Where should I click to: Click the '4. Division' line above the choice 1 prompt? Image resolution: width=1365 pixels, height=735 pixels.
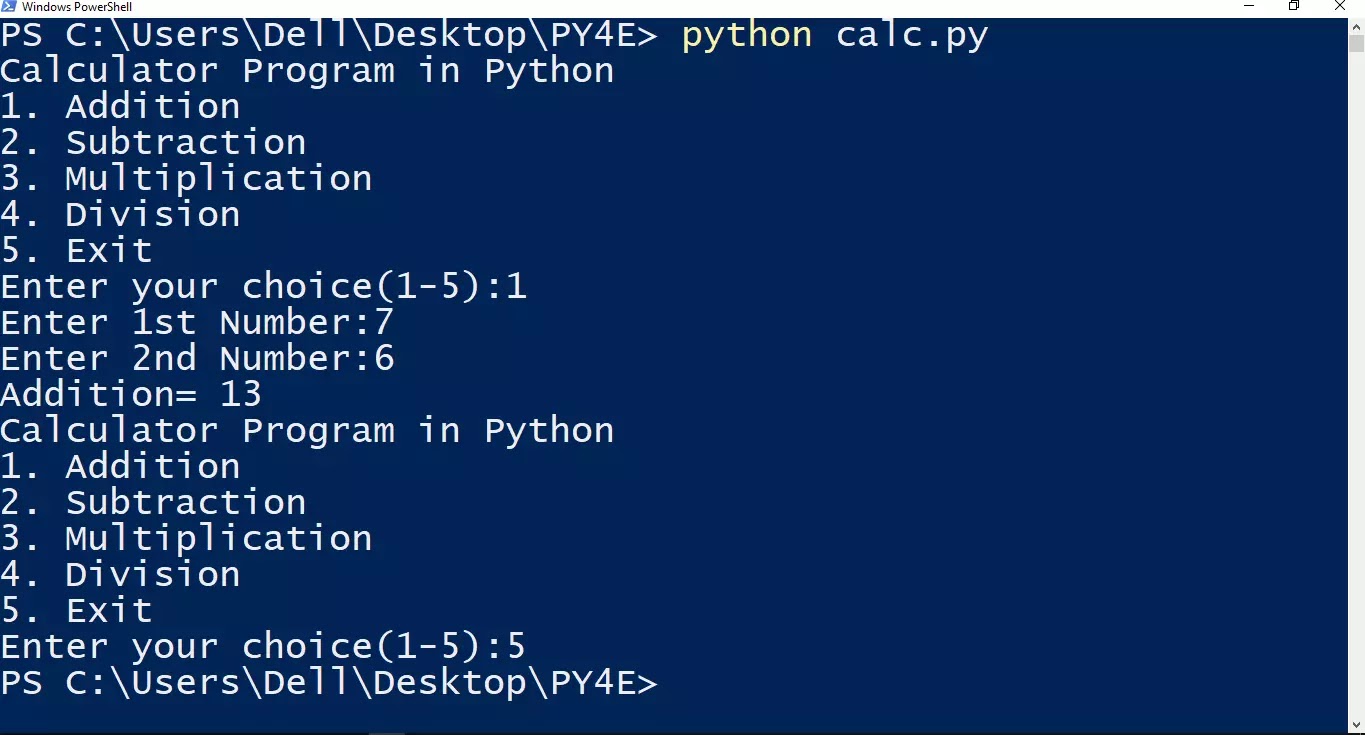(x=120, y=214)
